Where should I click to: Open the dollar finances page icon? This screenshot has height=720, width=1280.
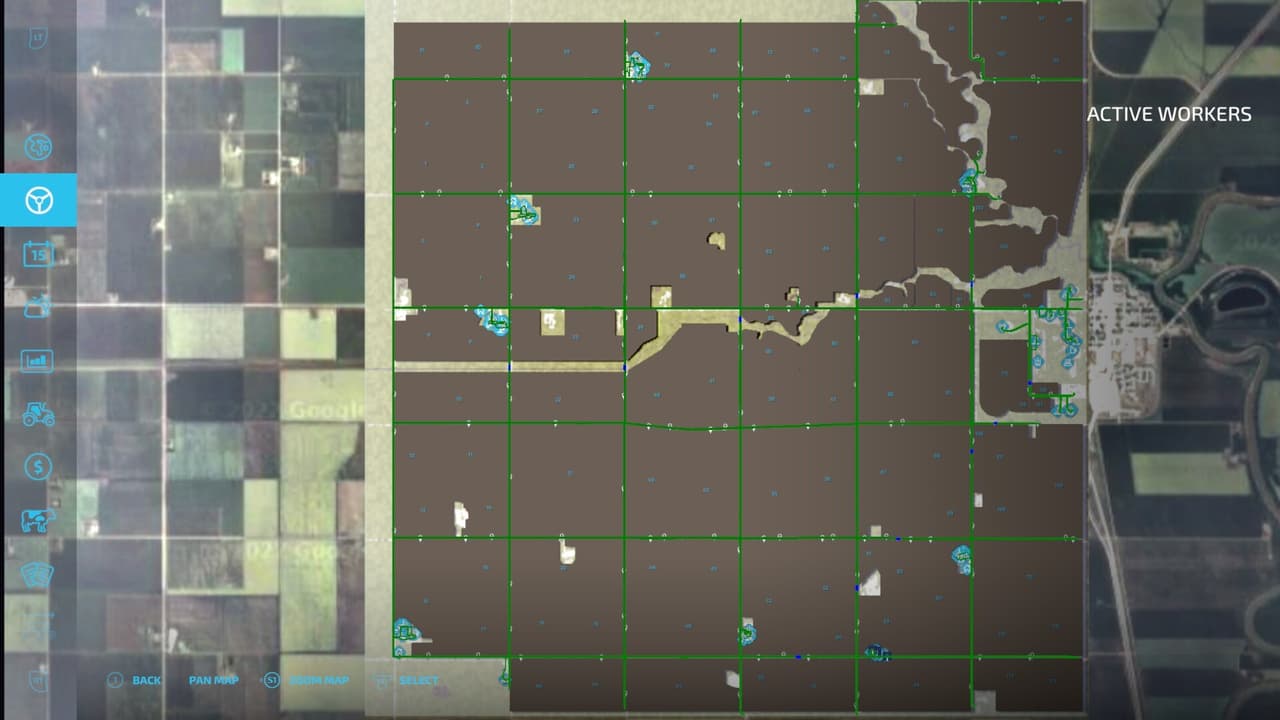click(x=38, y=466)
